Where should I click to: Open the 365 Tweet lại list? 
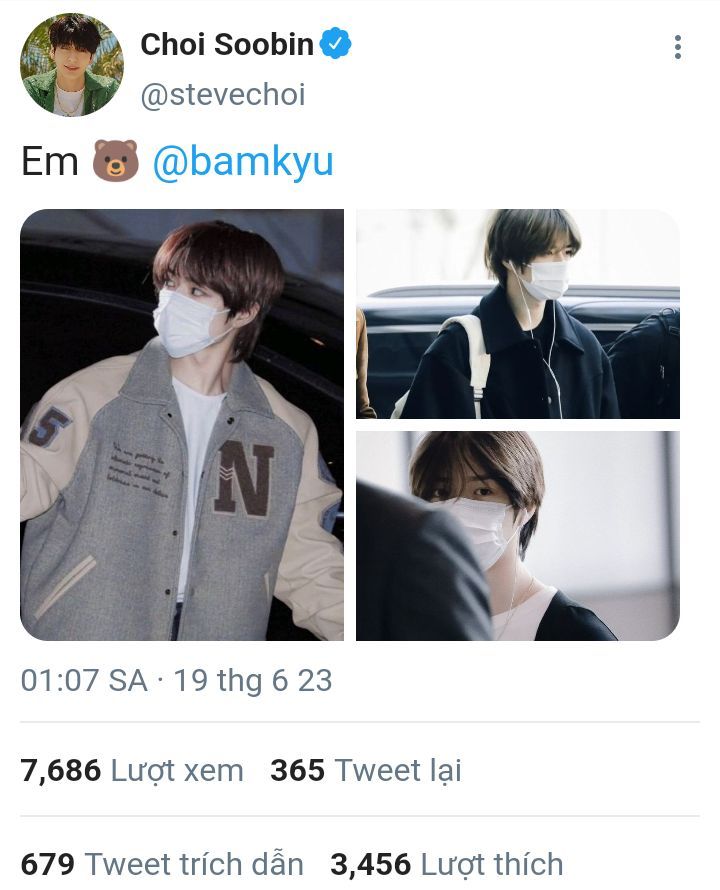366,770
